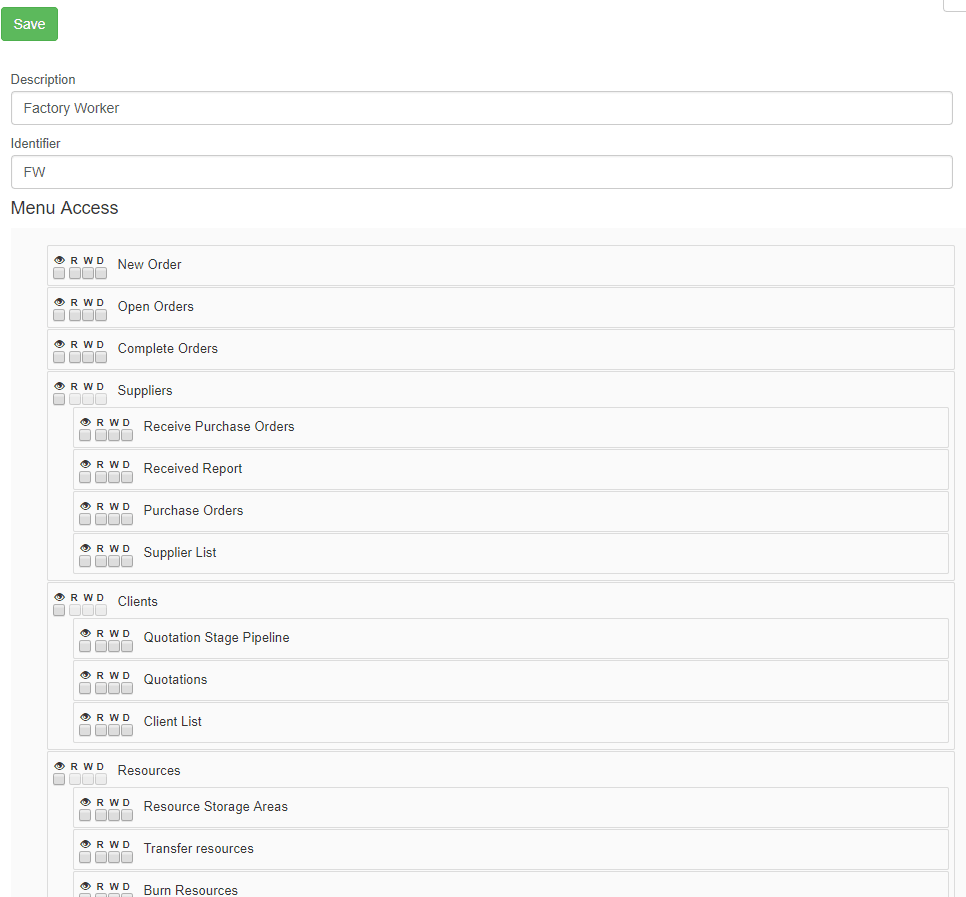The width and height of the screenshot is (966, 897).
Task: Click the eye icon for Supplier List
Action: (x=85, y=548)
